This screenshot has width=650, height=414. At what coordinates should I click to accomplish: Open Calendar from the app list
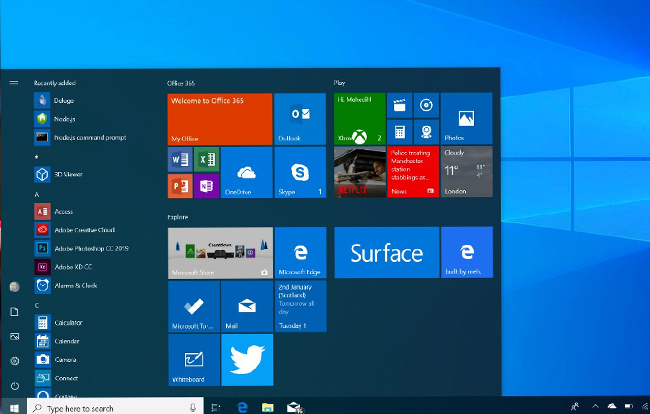pos(57,341)
